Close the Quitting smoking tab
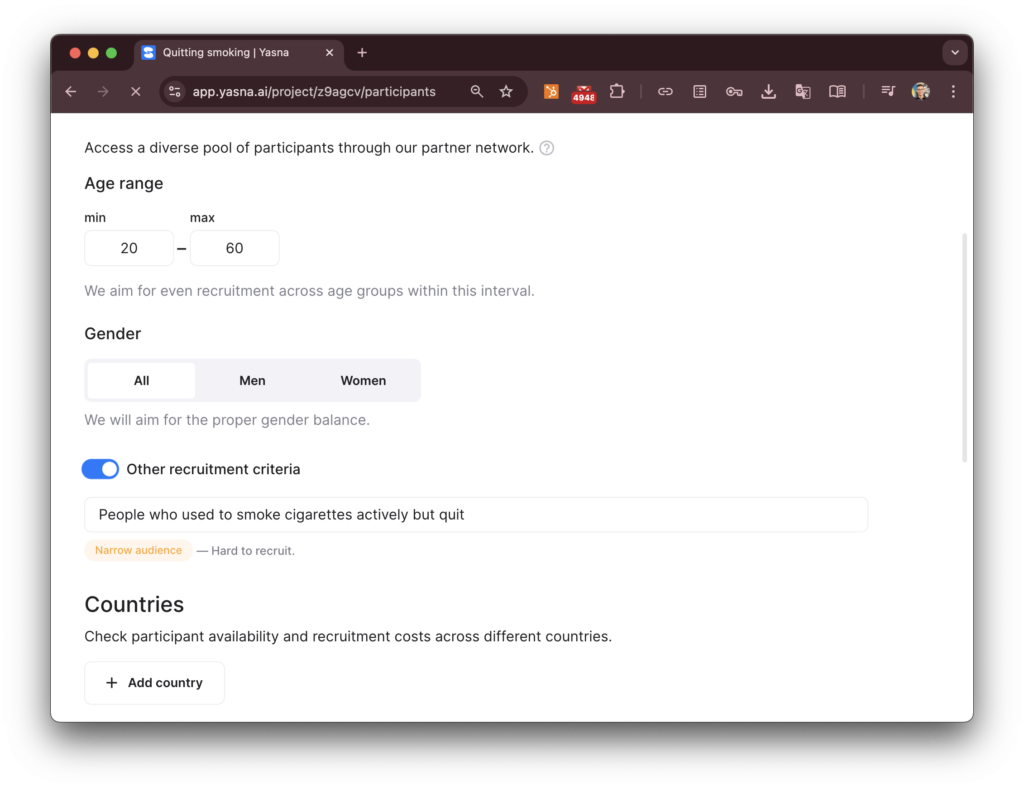The height and width of the screenshot is (789, 1024). pyautogui.click(x=329, y=53)
